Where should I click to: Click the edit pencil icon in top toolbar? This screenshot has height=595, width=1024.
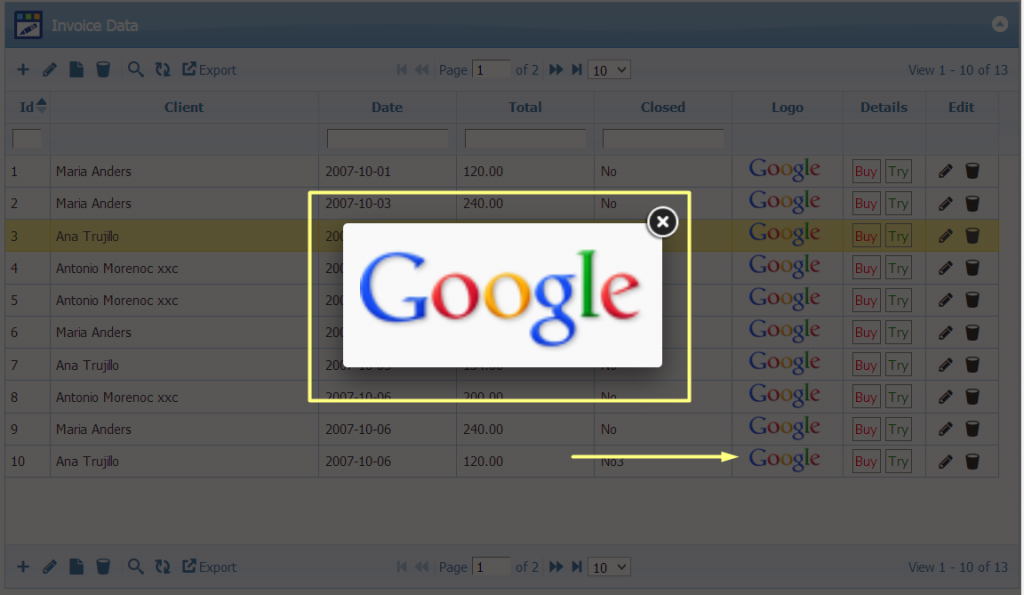click(50, 69)
